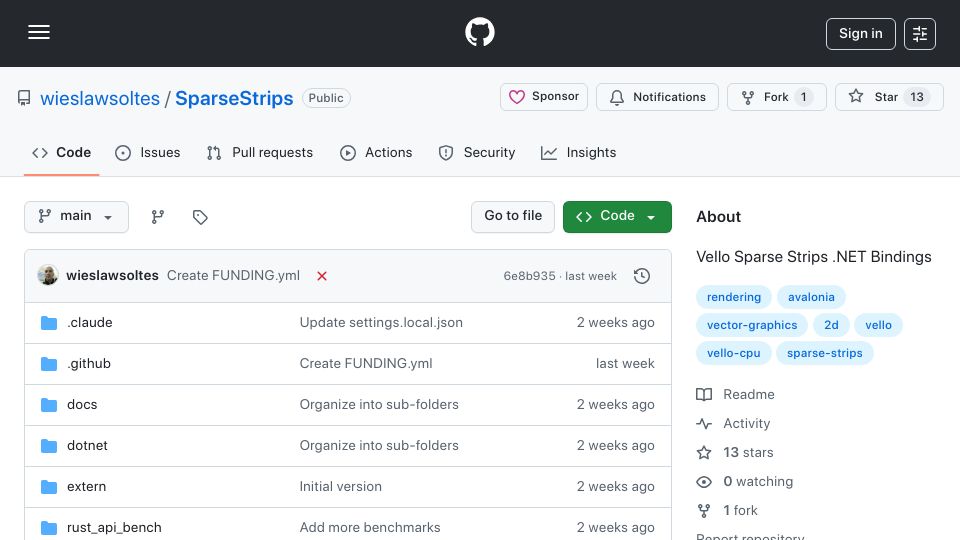Open the rust_api_bench folder

click(114, 528)
